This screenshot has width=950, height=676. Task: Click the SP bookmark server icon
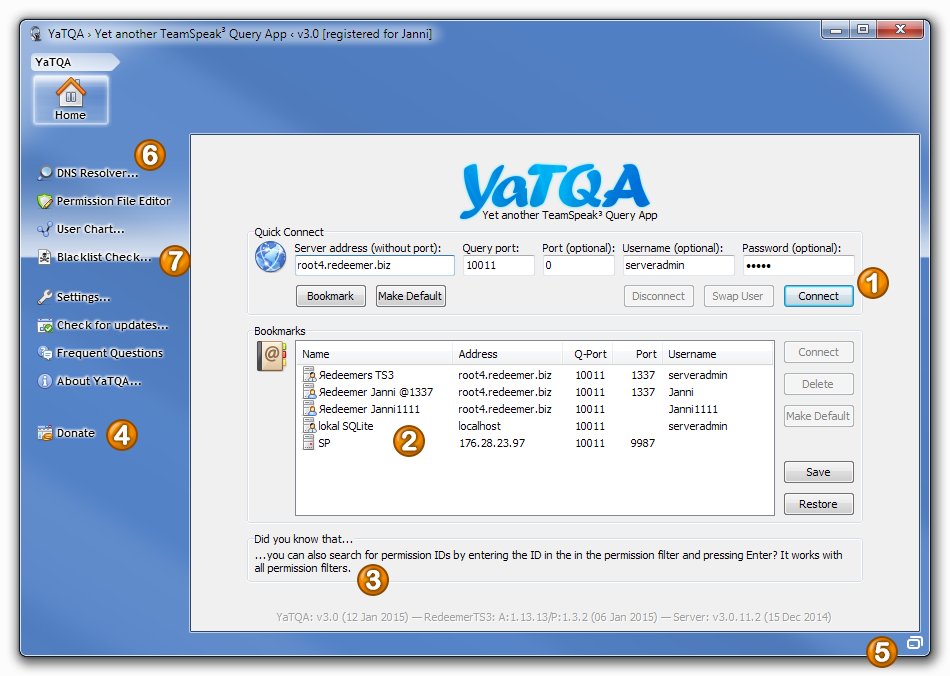(309, 443)
